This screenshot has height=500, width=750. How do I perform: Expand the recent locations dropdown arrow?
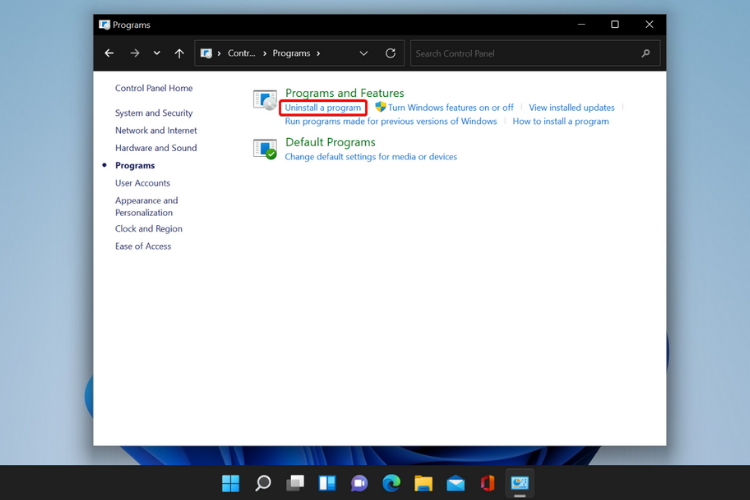tap(157, 53)
